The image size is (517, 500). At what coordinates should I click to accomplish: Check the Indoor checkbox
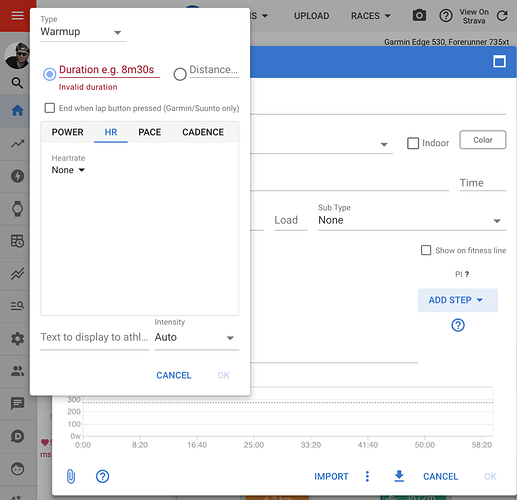[413, 143]
